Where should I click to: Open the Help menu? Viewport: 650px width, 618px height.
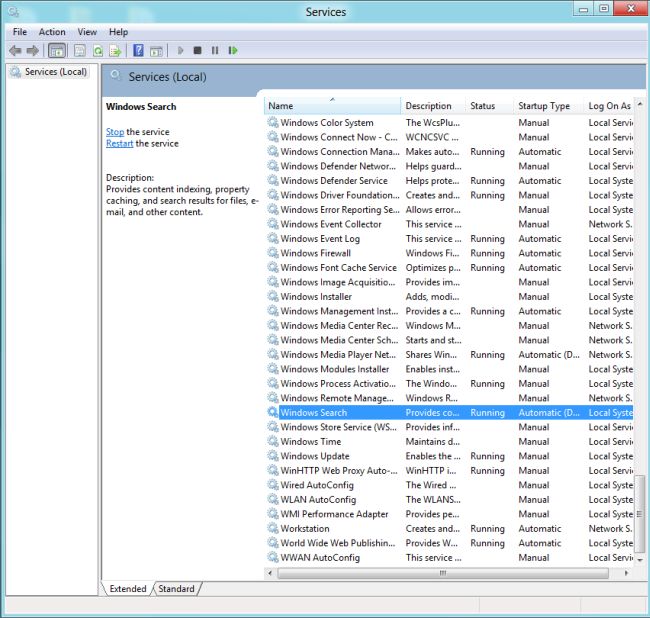(x=118, y=32)
